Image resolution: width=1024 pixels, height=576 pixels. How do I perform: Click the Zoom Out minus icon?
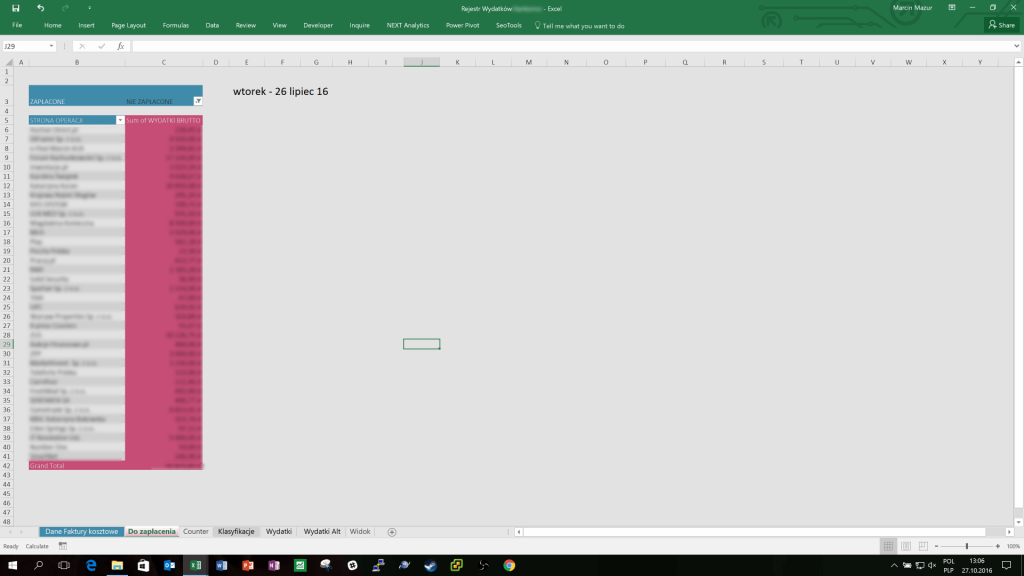tap(937, 546)
